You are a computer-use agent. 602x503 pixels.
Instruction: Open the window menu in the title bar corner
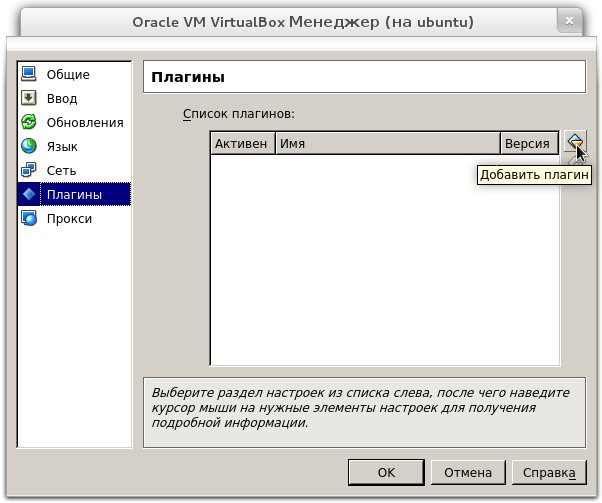(18, 21)
